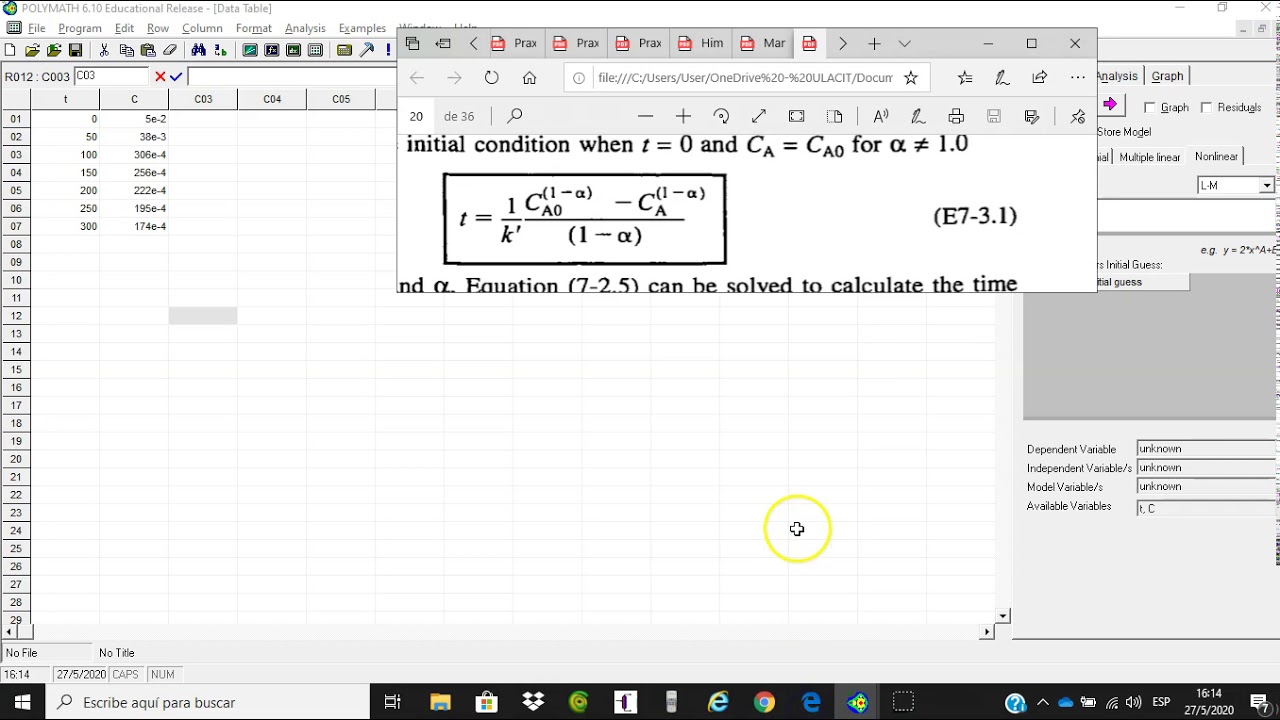Screen dimensions: 1280x720
Task: Click the hammer tool icon in the toolbar
Action: 367,50
